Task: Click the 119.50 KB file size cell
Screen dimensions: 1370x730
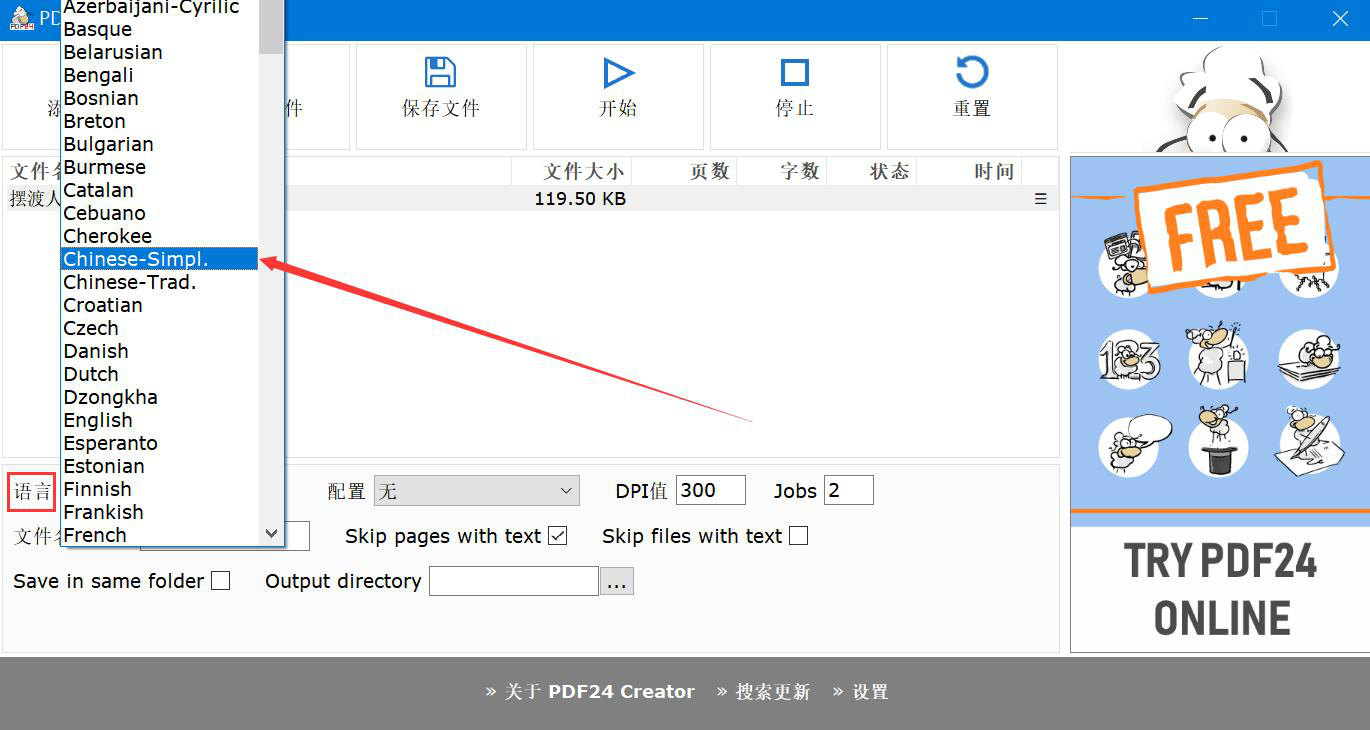Action: tap(580, 199)
